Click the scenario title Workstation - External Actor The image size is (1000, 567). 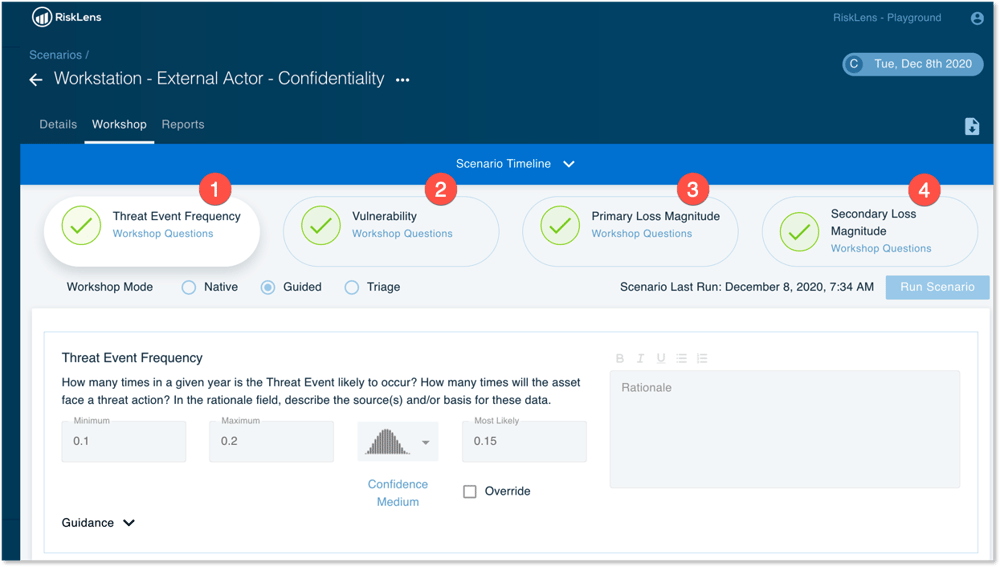tap(219, 78)
